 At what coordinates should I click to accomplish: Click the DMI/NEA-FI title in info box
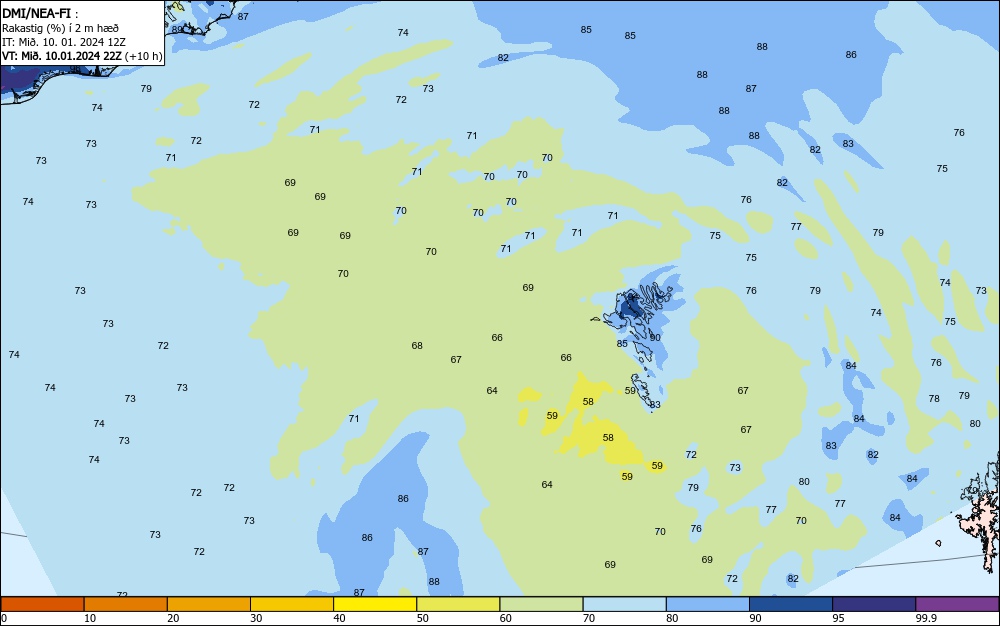[x=36, y=13]
